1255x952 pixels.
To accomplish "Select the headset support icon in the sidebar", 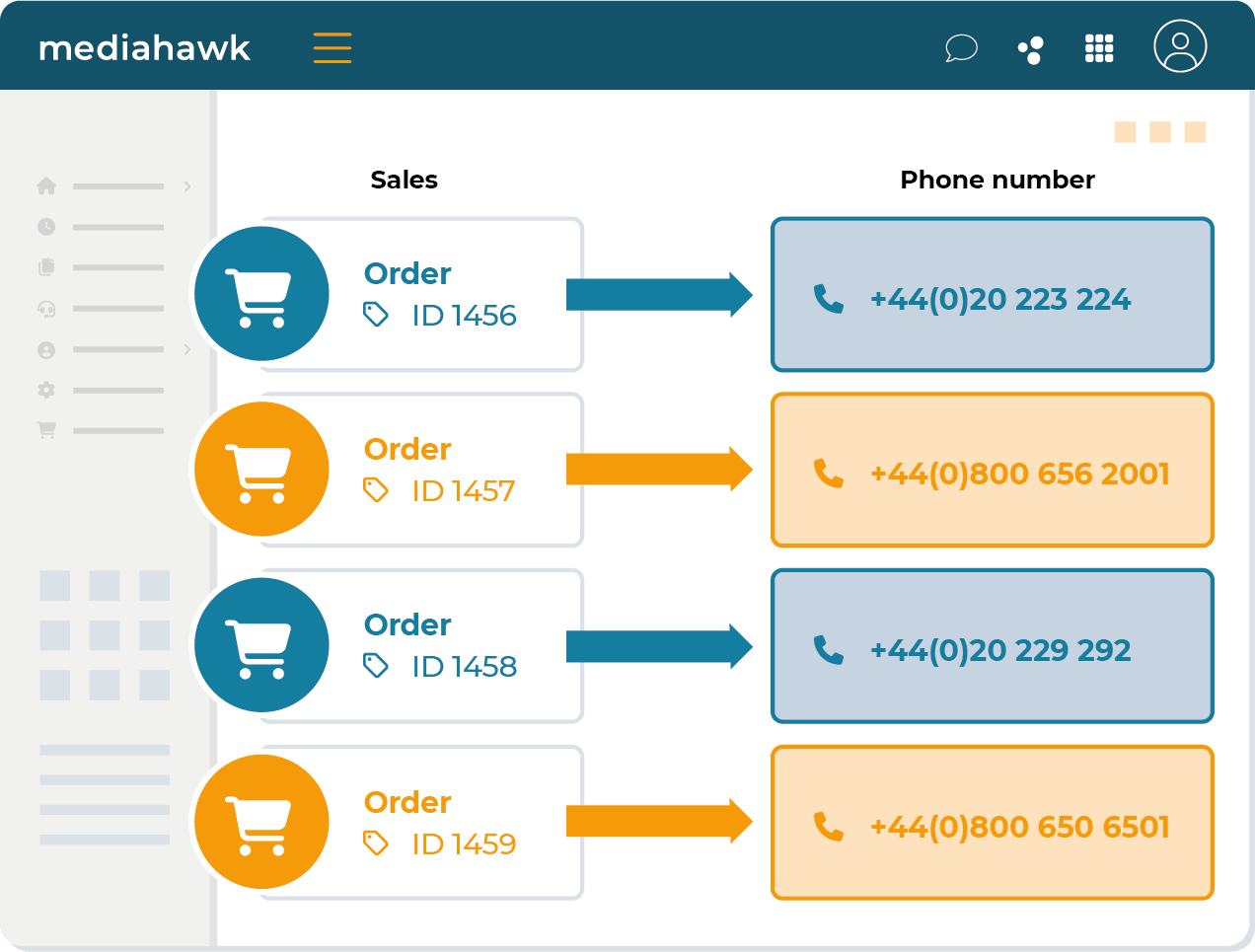I will pyautogui.click(x=46, y=309).
